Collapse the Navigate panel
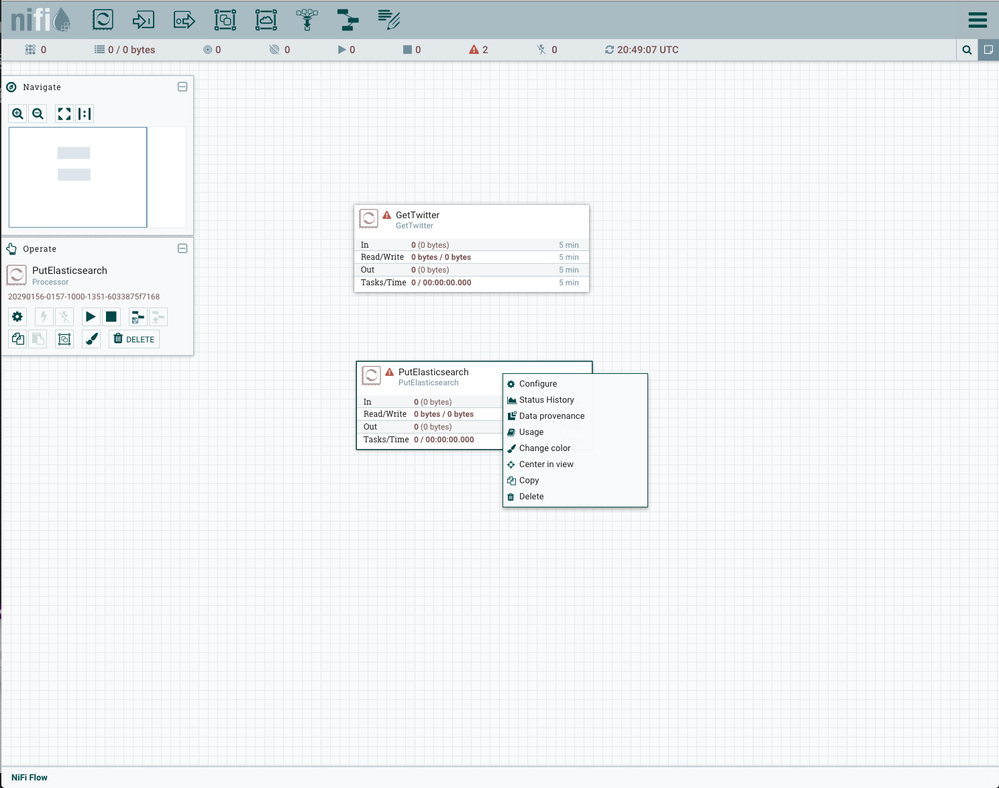This screenshot has width=999, height=788. (182, 87)
